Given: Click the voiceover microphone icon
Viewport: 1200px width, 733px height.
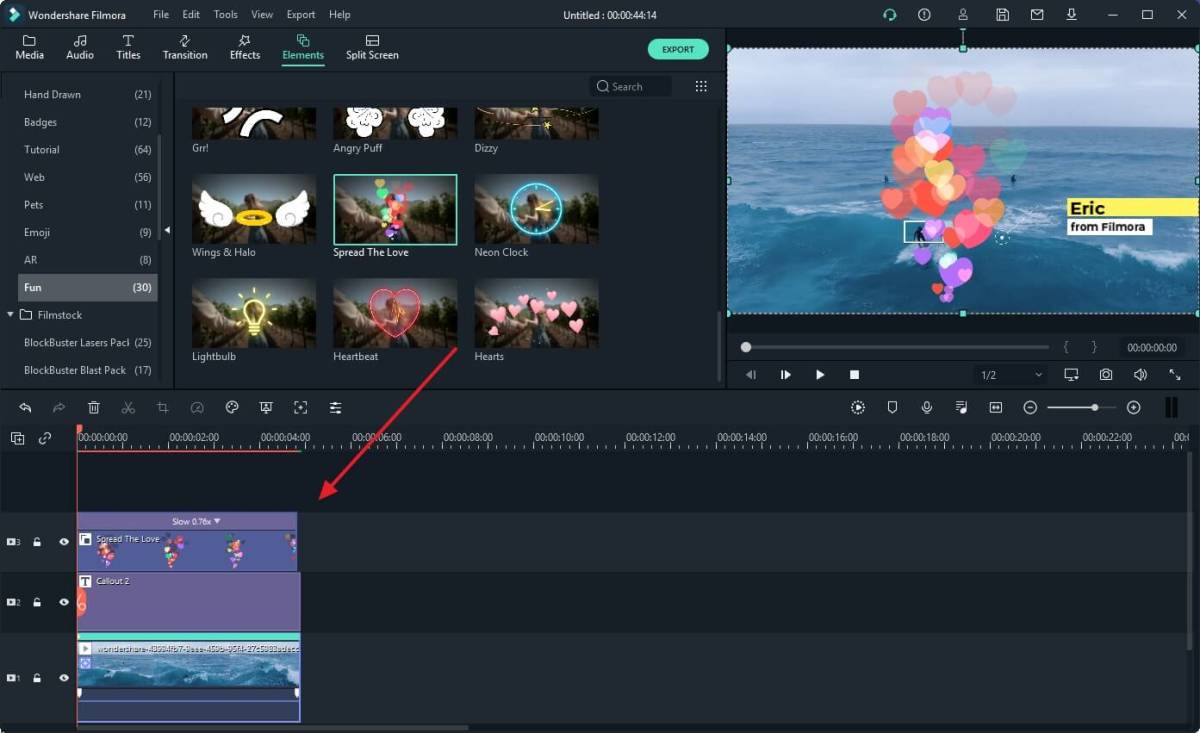Looking at the screenshot, I should tap(927, 408).
